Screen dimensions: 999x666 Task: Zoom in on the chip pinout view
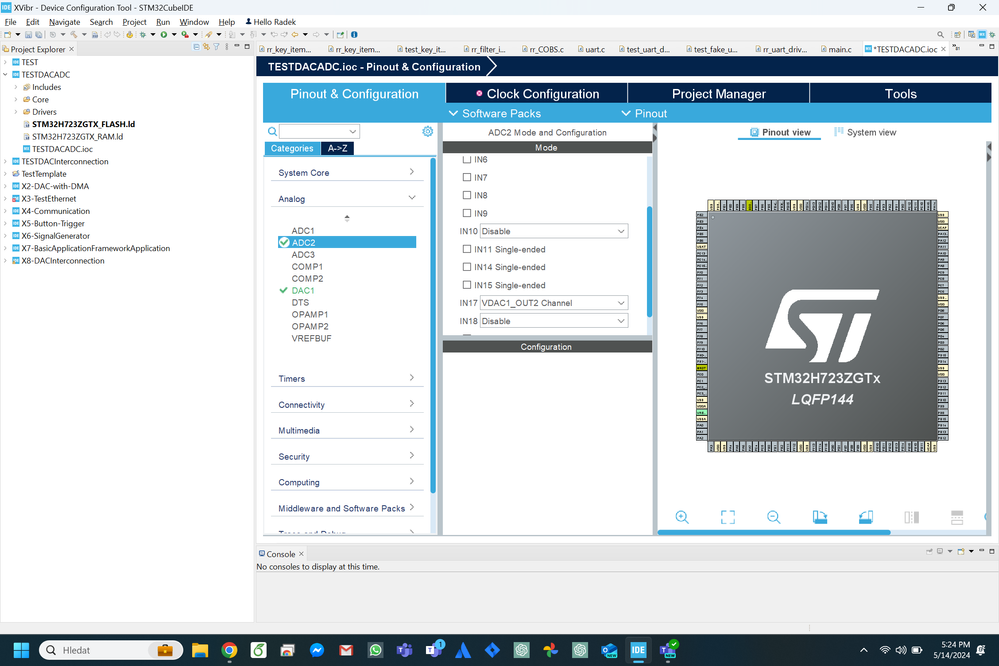tap(682, 517)
